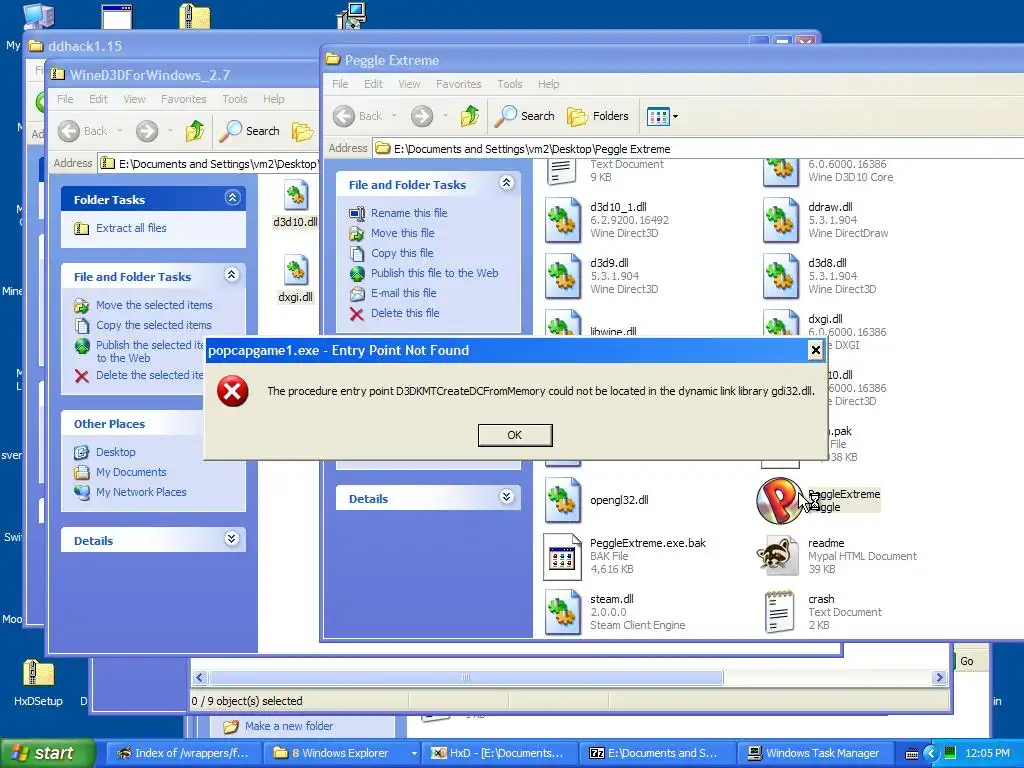
Task: Click the Forward arrow in Peggle Extreme window
Action: [422, 116]
